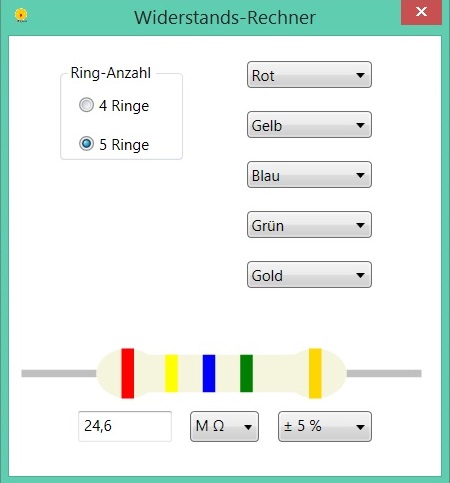Screen dimensions: 450x483
Task: Click into the 24,6 value field
Action: coord(125,426)
